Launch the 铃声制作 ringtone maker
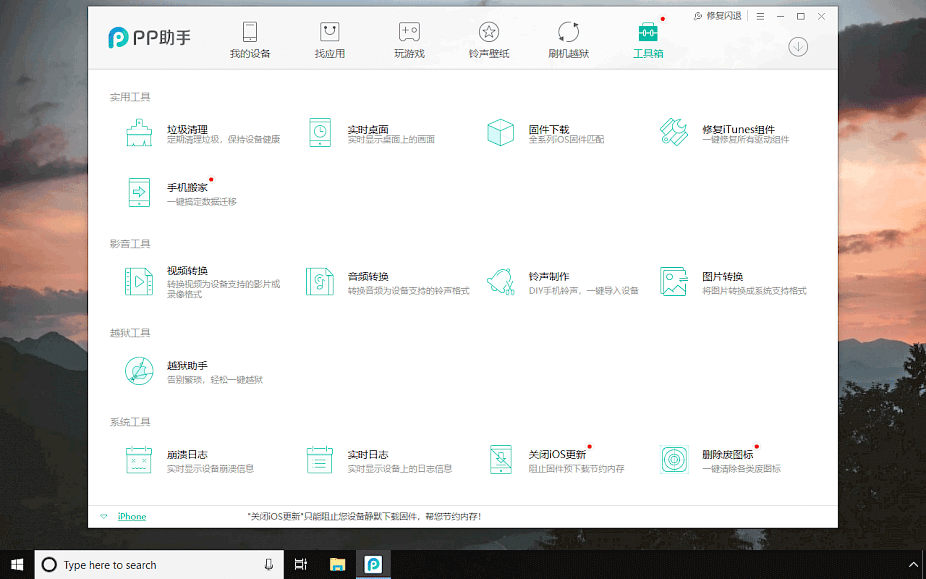The height and width of the screenshot is (579, 926). pyautogui.click(x=500, y=282)
